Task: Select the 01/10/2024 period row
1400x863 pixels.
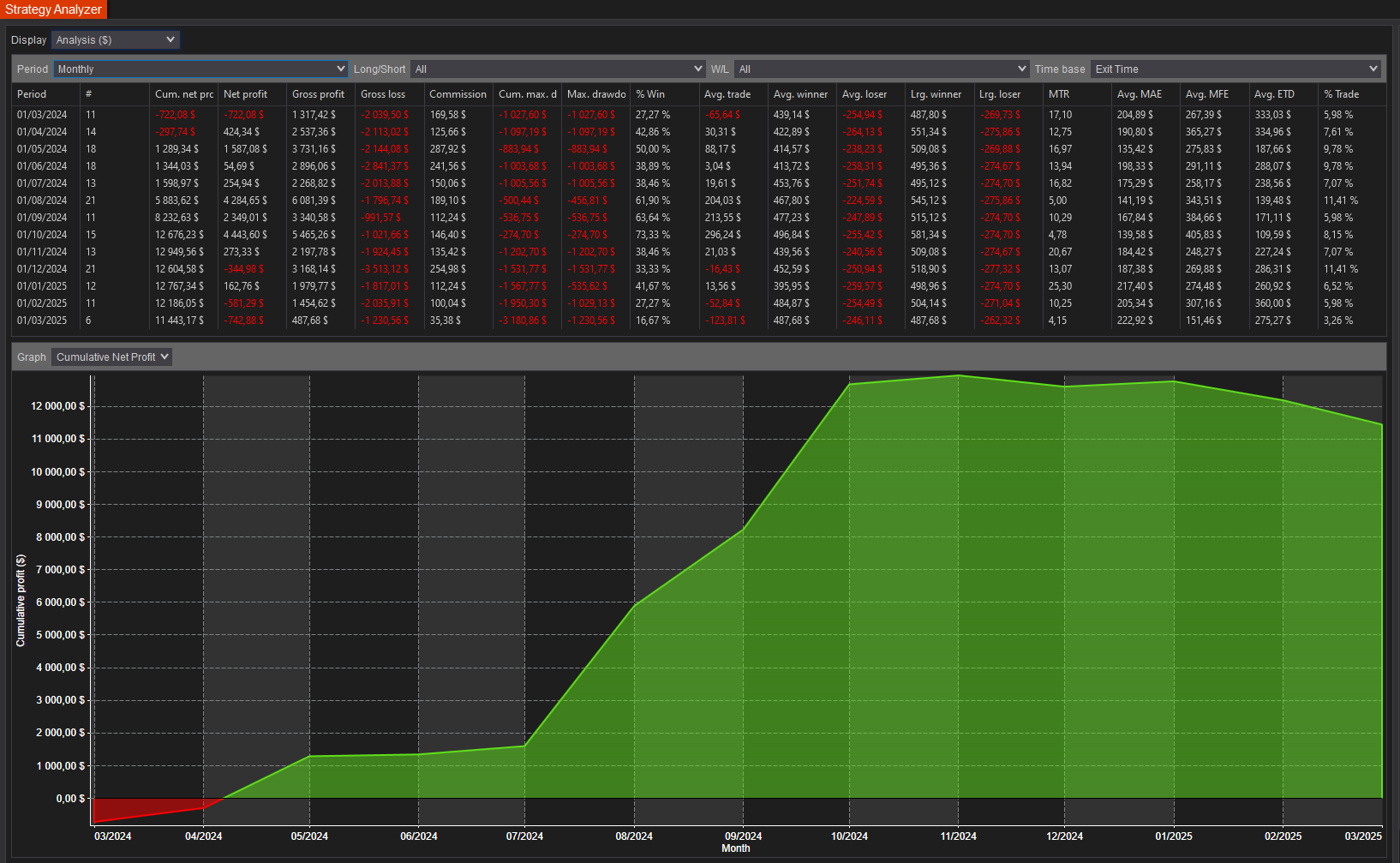Action: pyautogui.click(x=699, y=235)
